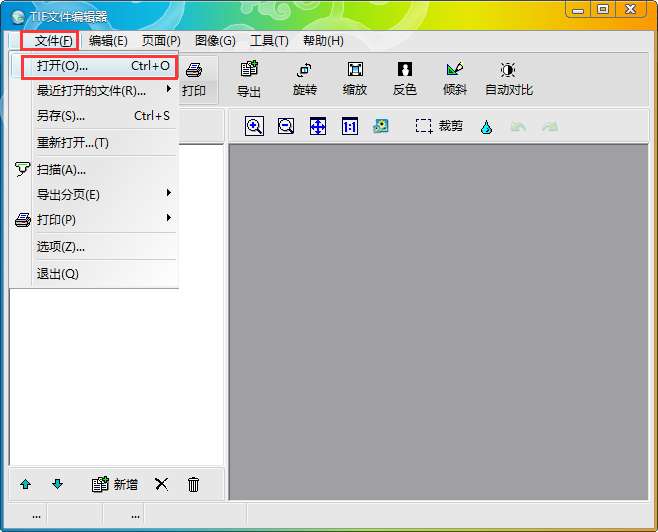
Task: Open the Edit (编辑) menu
Action: tap(108, 41)
